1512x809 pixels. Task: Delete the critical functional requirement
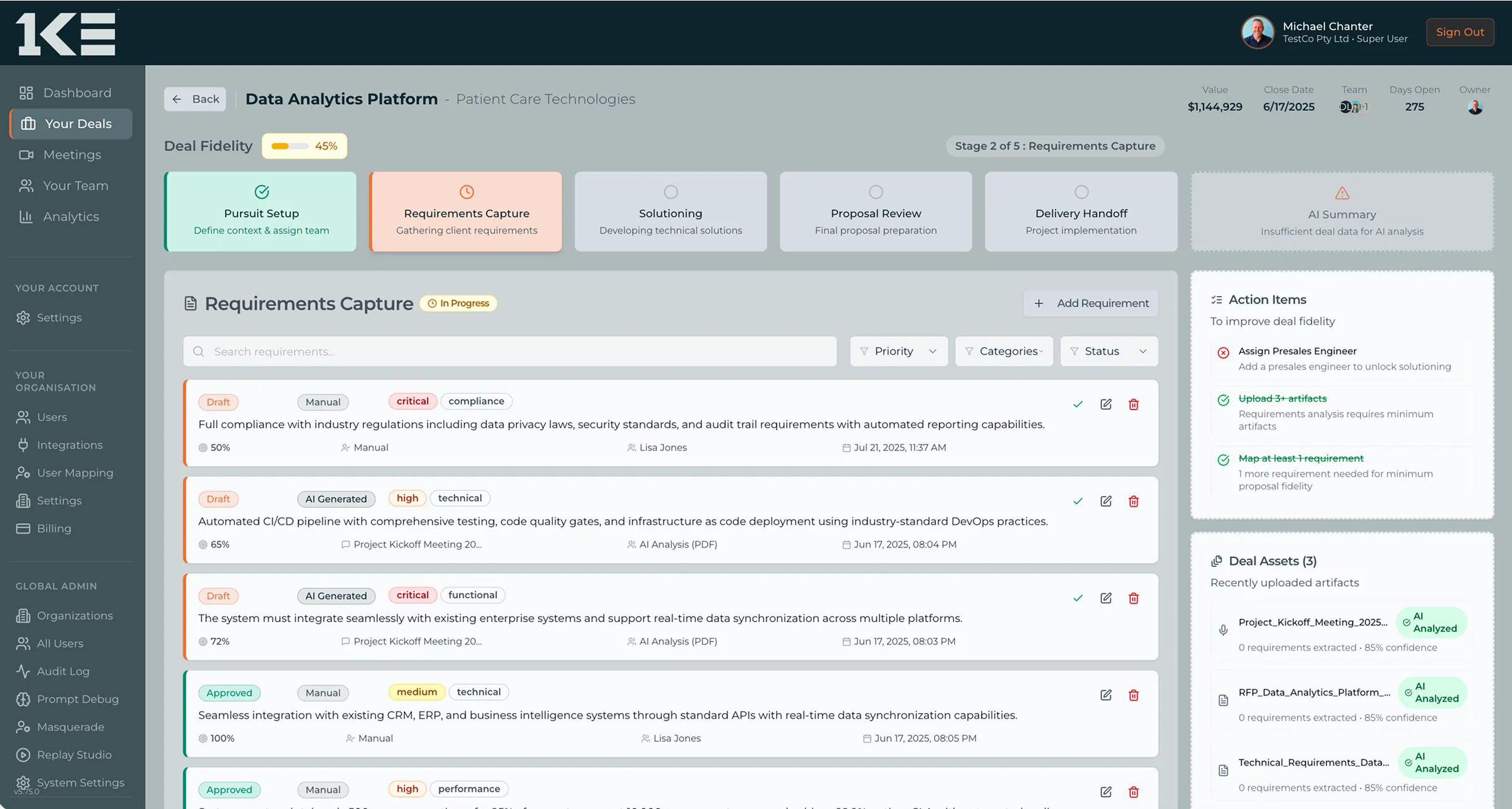1133,598
